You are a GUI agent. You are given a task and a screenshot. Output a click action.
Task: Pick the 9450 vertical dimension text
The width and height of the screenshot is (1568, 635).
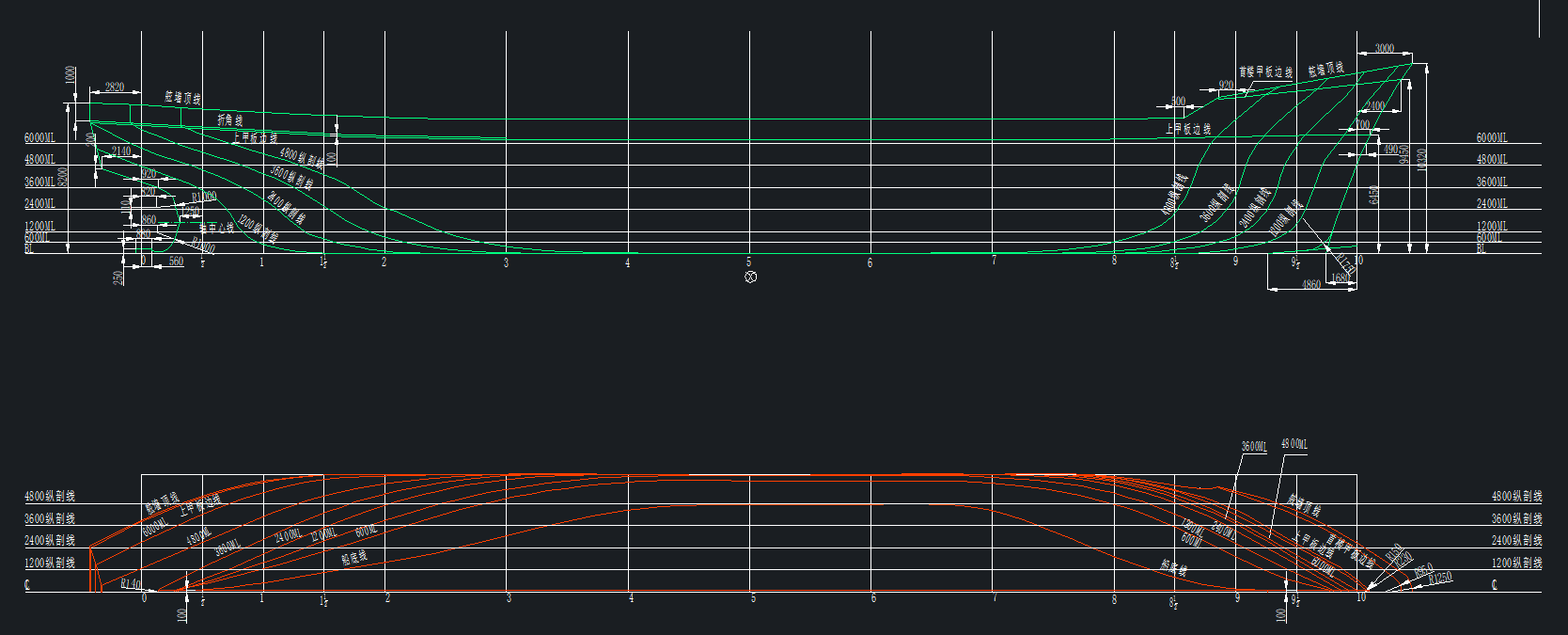[1404, 155]
